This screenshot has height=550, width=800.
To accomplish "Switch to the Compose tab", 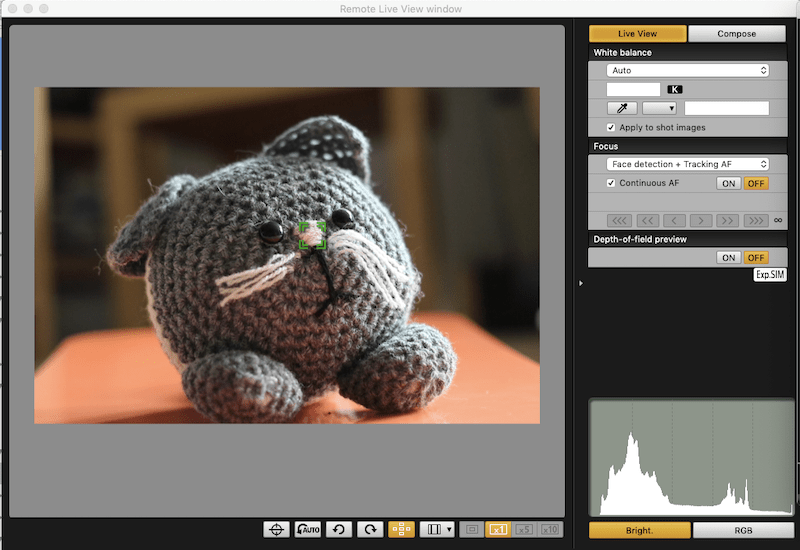I will 737,34.
